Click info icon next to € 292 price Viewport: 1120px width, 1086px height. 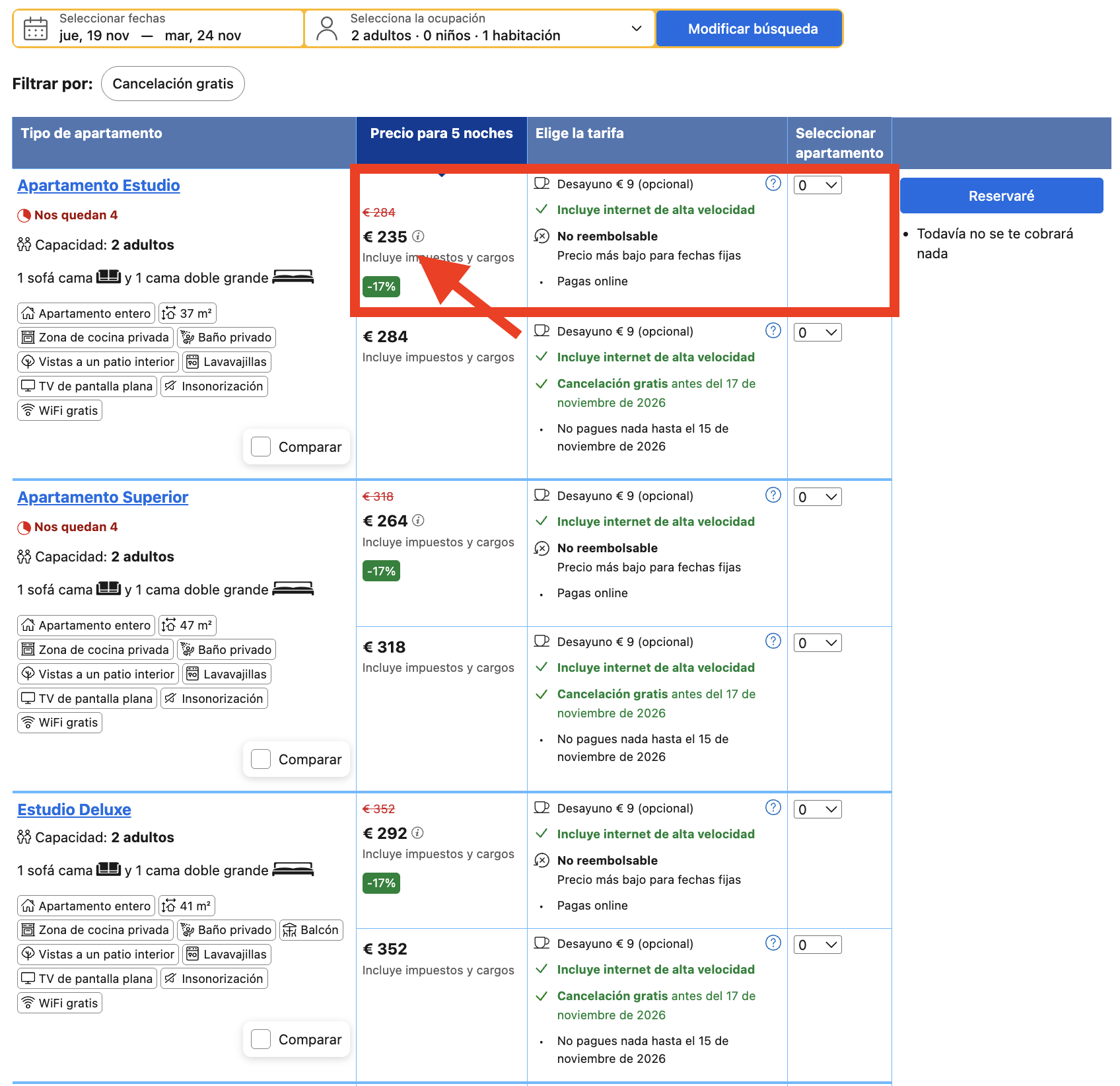pos(417,832)
